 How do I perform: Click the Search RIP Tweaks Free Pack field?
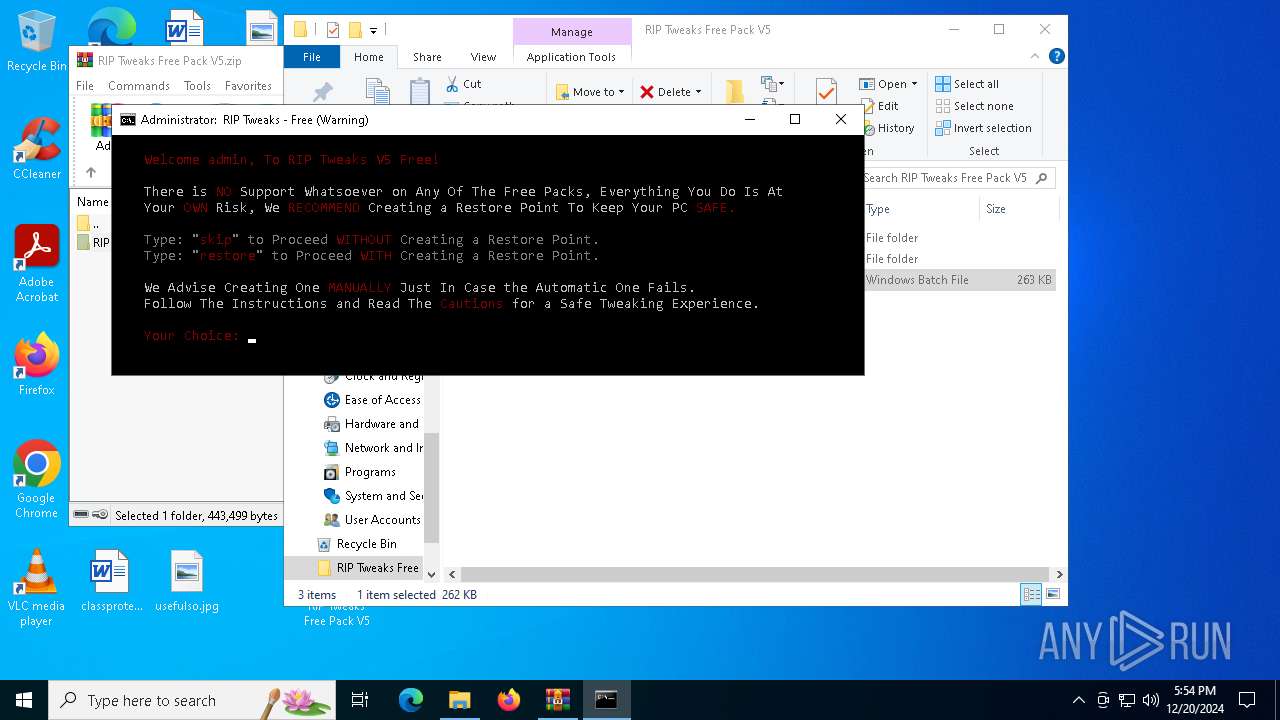[956, 178]
